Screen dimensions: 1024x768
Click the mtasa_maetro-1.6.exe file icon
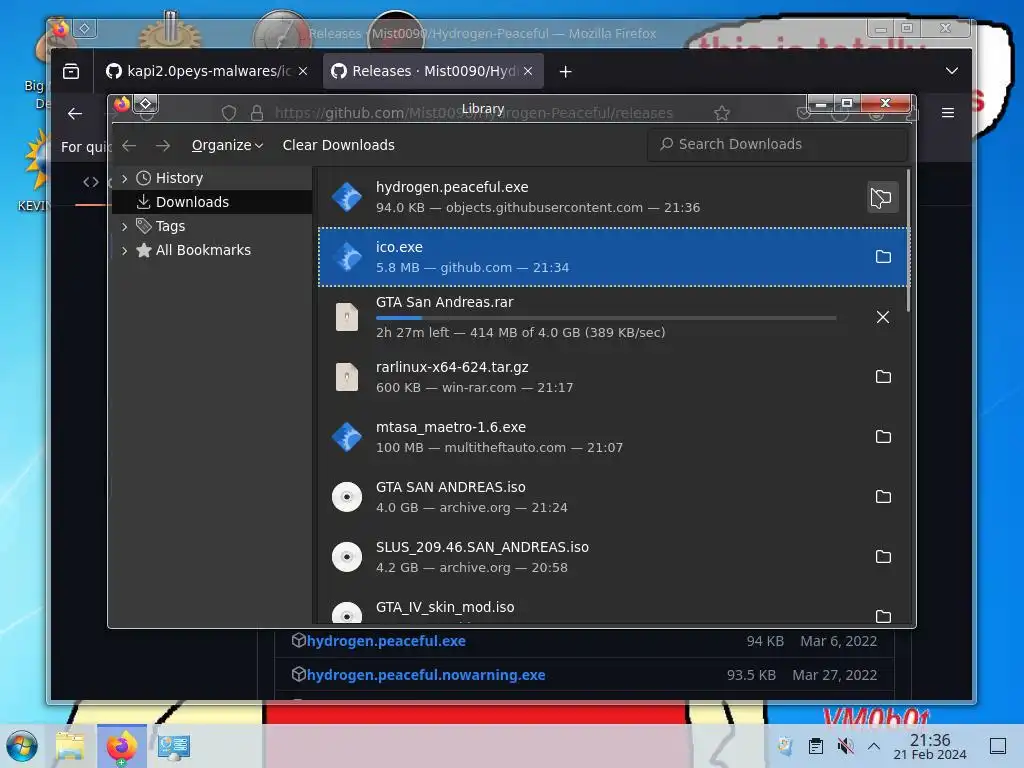347,437
